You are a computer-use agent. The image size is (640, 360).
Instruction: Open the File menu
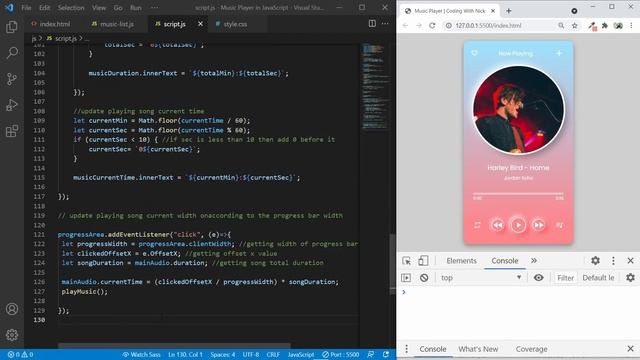(x=26, y=8)
